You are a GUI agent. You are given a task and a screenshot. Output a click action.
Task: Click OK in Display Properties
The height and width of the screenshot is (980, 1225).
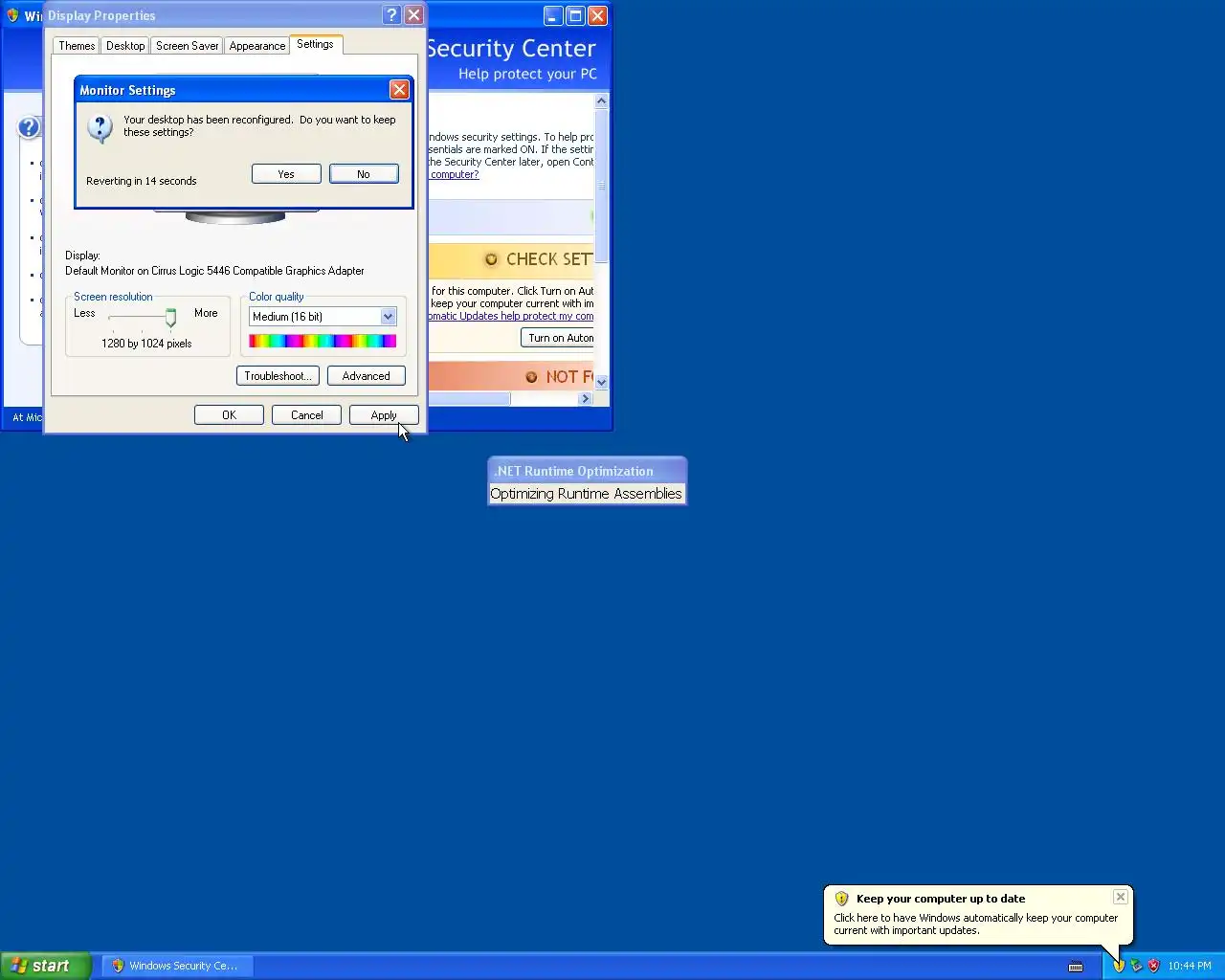pyautogui.click(x=229, y=415)
